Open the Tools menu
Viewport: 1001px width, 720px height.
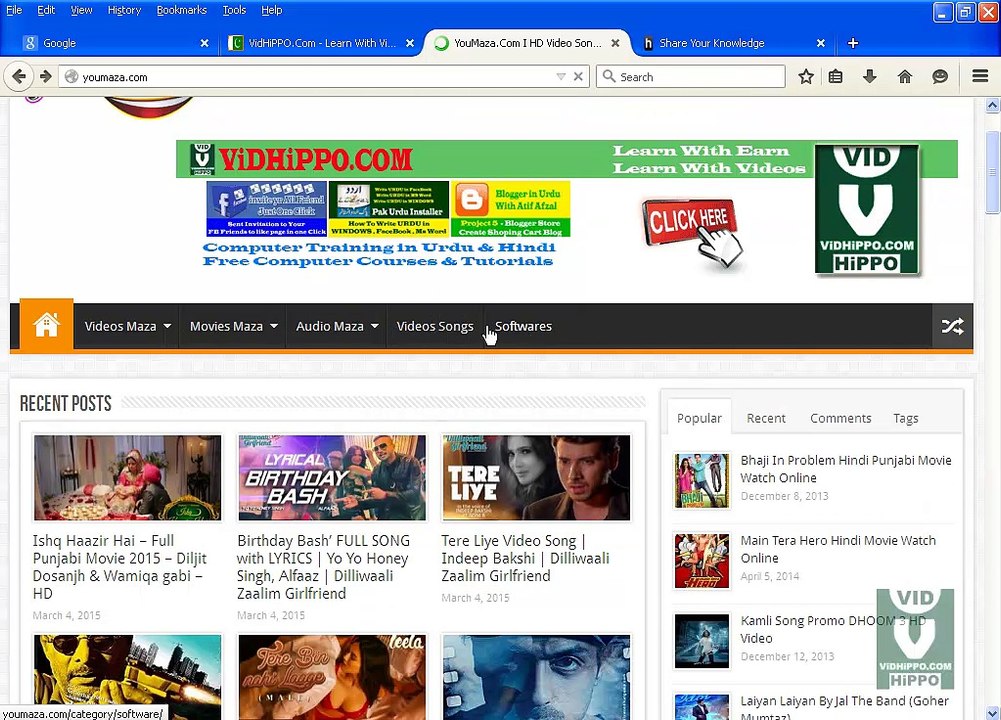click(x=234, y=10)
